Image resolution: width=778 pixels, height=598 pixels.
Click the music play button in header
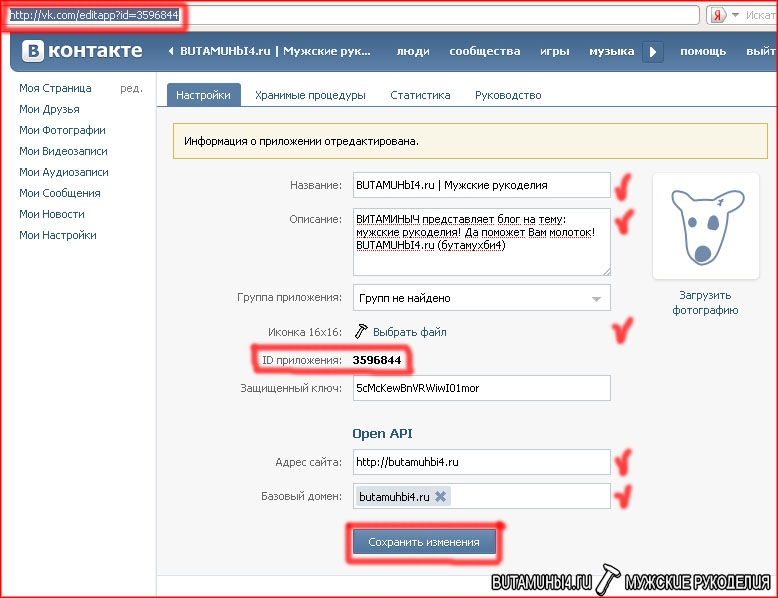(652, 52)
